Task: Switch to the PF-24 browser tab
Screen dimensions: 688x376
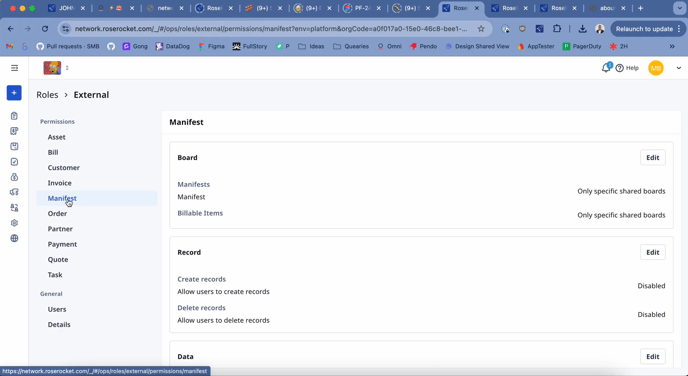Action: pyautogui.click(x=362, y=8)
